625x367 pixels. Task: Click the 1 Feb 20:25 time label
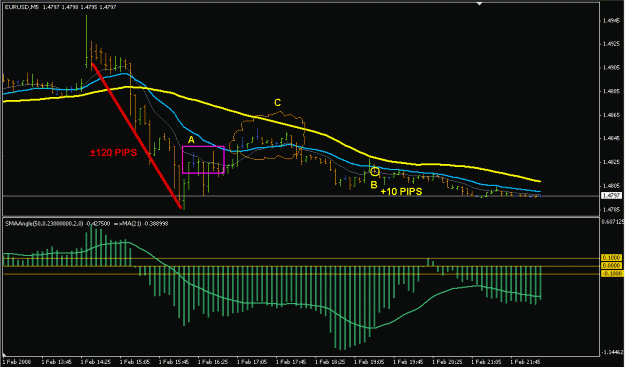click(x=447, y=362)
